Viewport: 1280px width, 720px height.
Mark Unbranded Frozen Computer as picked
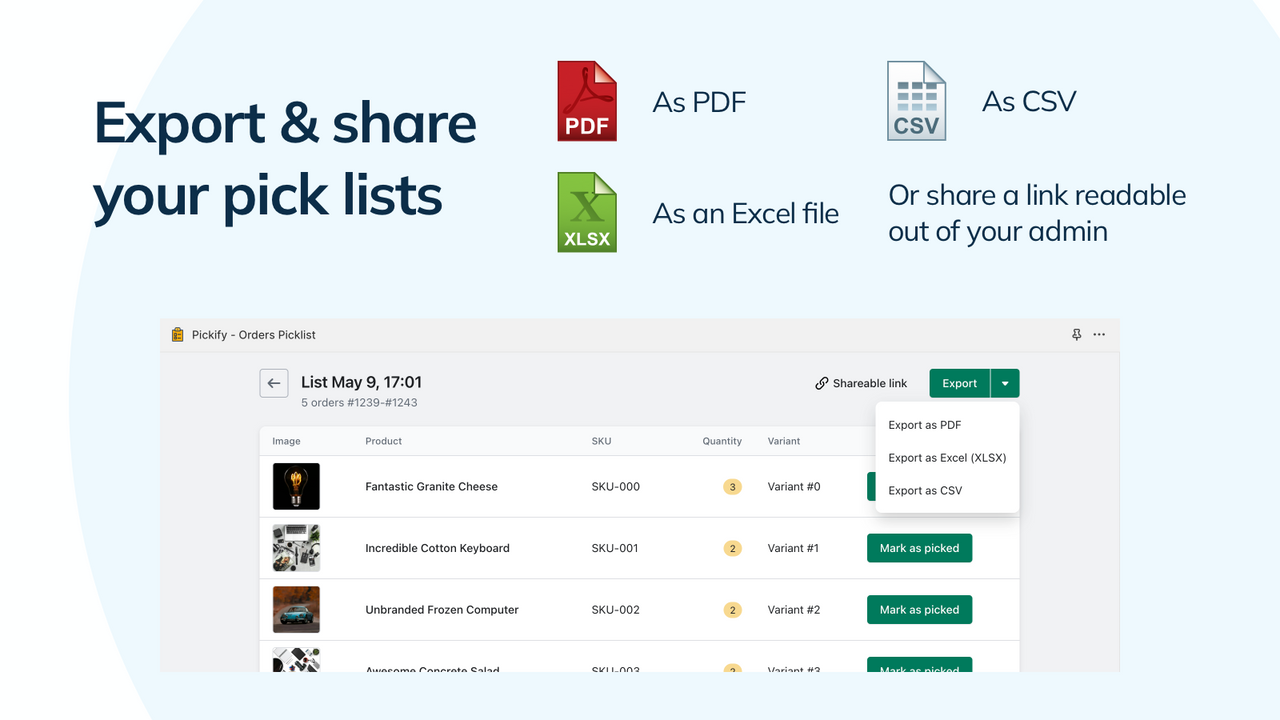(919, 609)
